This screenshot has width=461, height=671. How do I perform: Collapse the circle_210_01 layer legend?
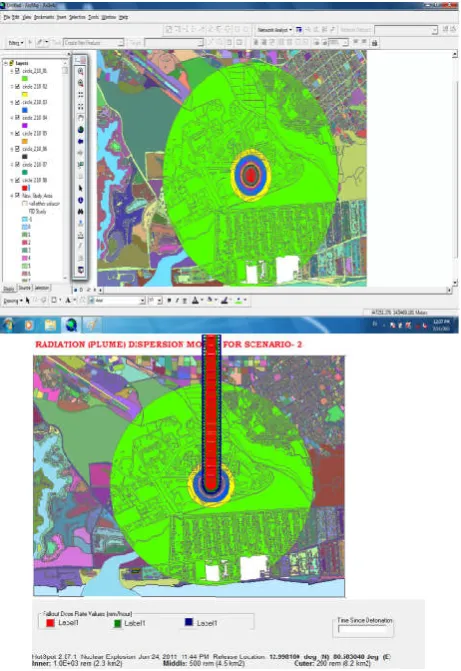coord(12,71)
